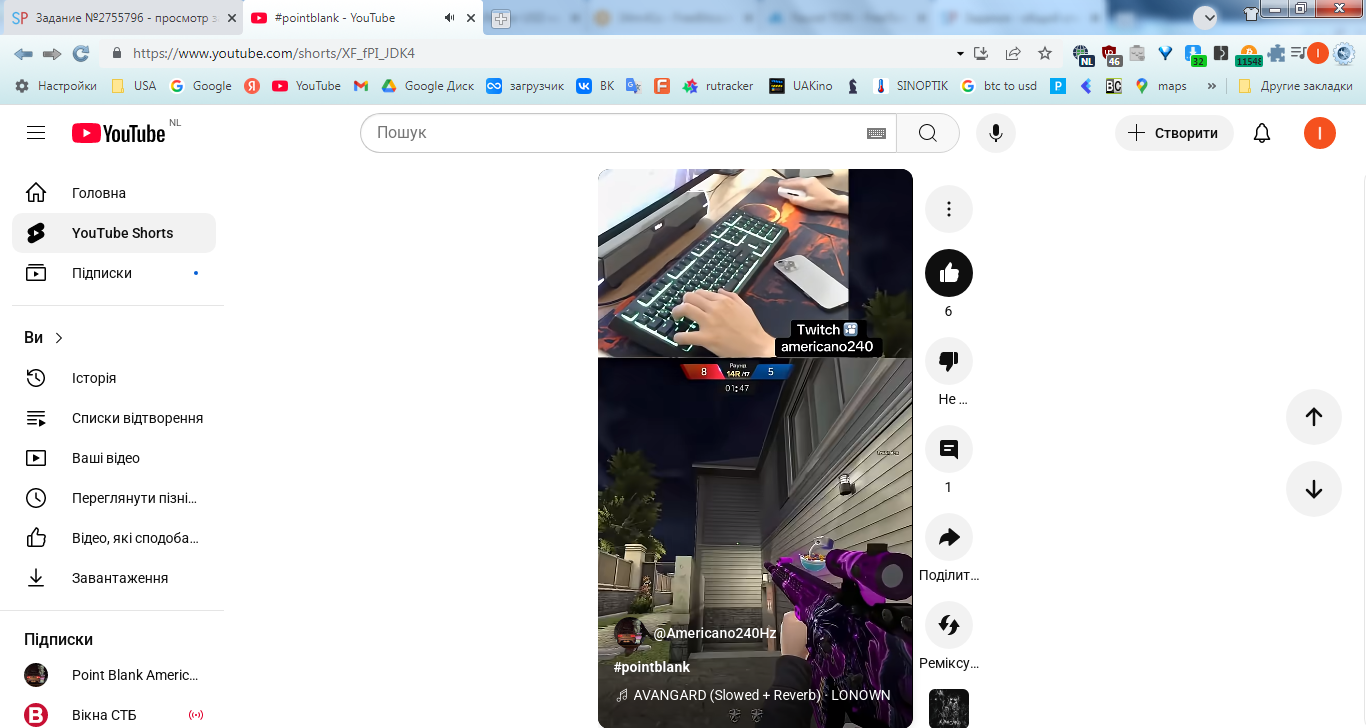
Task: Open the NL VPN extension icon
Action: click(1082, 54)
